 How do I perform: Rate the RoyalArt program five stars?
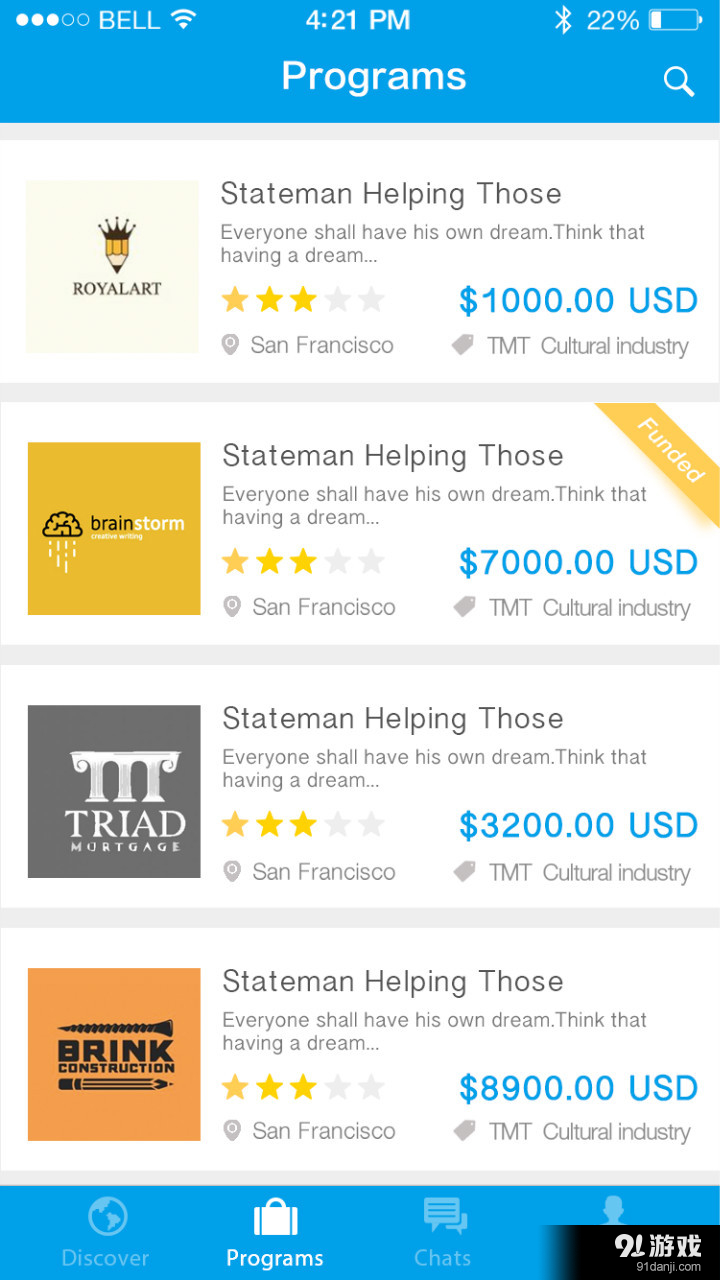371,299
